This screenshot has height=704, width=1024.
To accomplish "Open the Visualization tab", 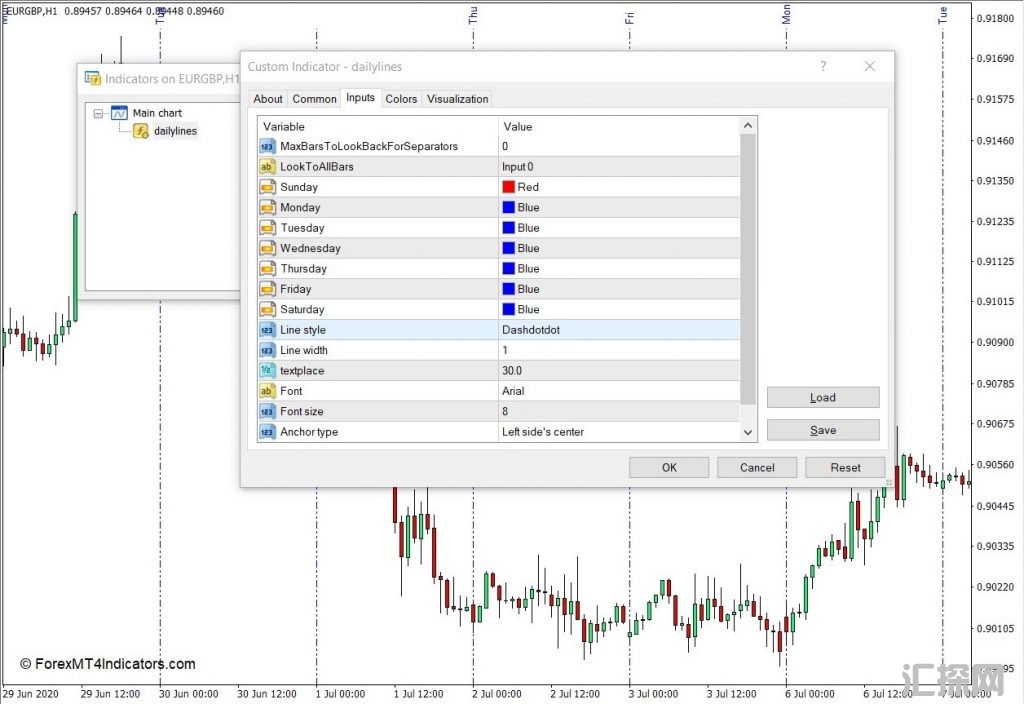I will (457, 99).
